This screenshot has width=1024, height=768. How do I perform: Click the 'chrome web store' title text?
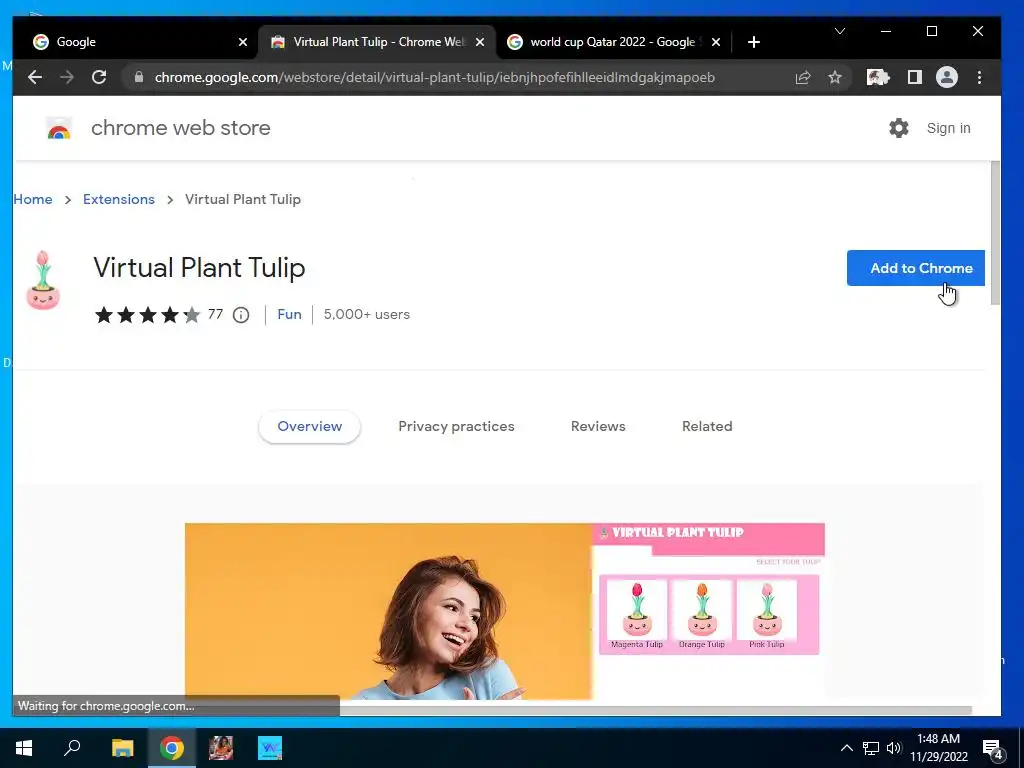pos(180,128)
